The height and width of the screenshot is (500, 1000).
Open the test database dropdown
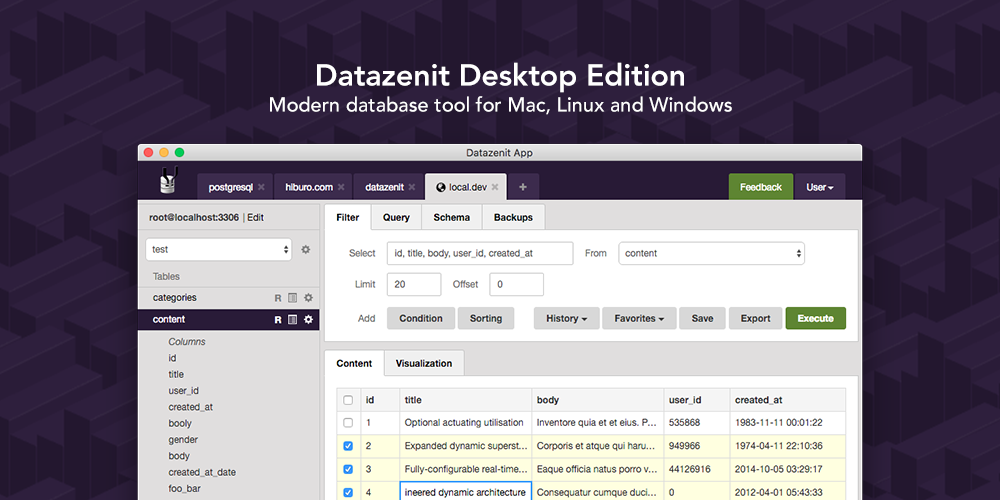click(219, 249)
